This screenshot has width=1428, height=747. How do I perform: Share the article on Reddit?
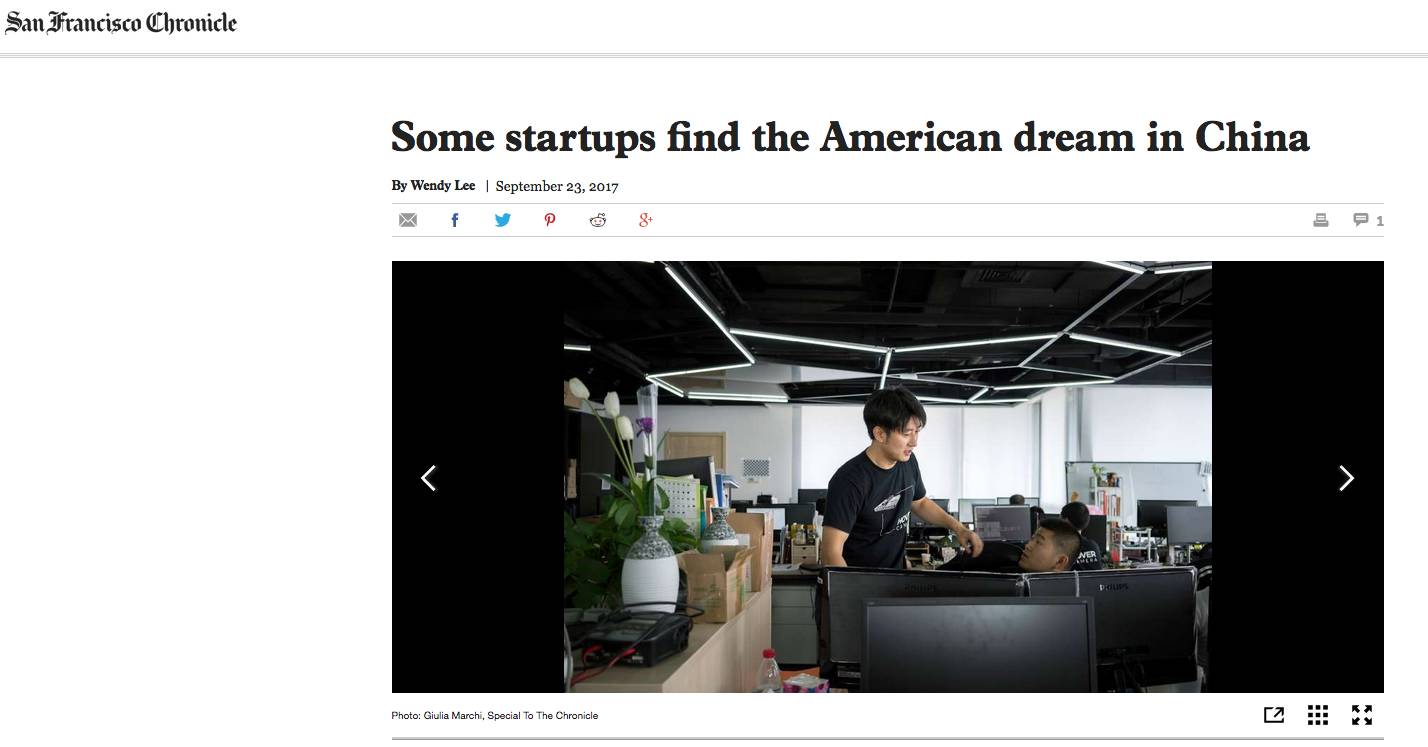(597, 220)
